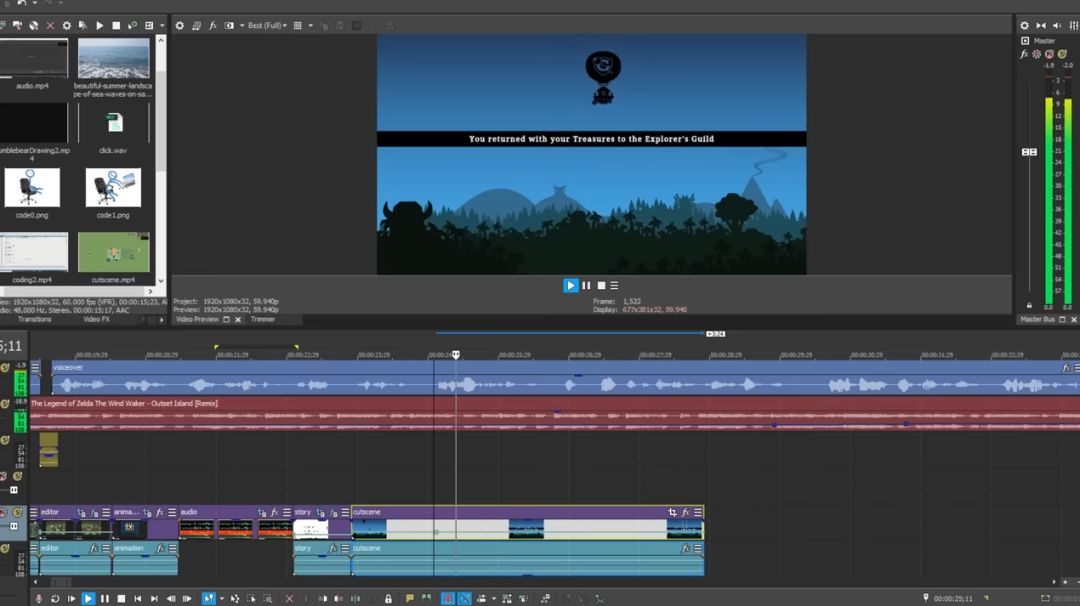
Task: Toggle Master fader channel lock icon
Action: 1029,304
